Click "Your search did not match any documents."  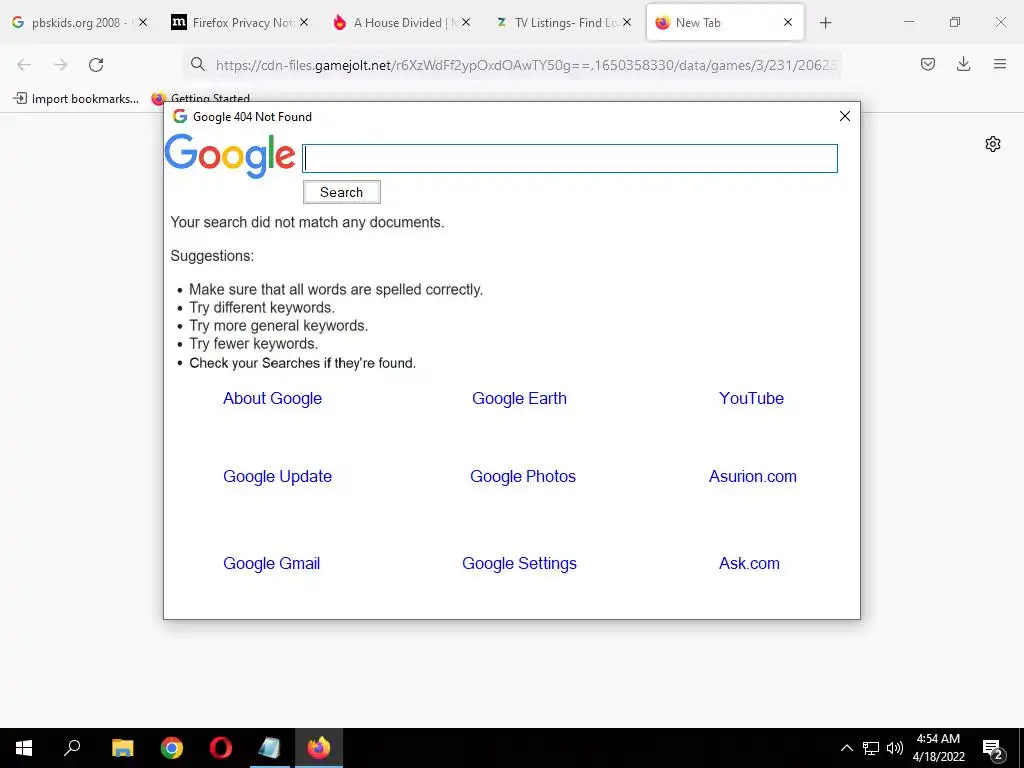308,223
